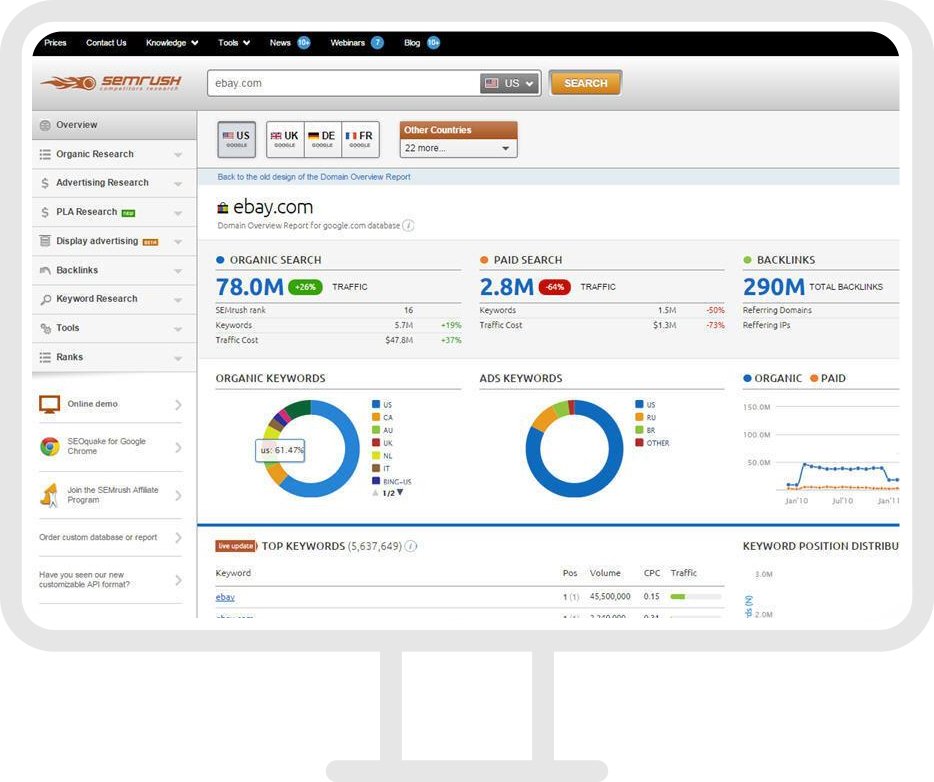This screenshot has height=782, width=934.
Task: Click the Order custom database or report link
Action: 98,537
